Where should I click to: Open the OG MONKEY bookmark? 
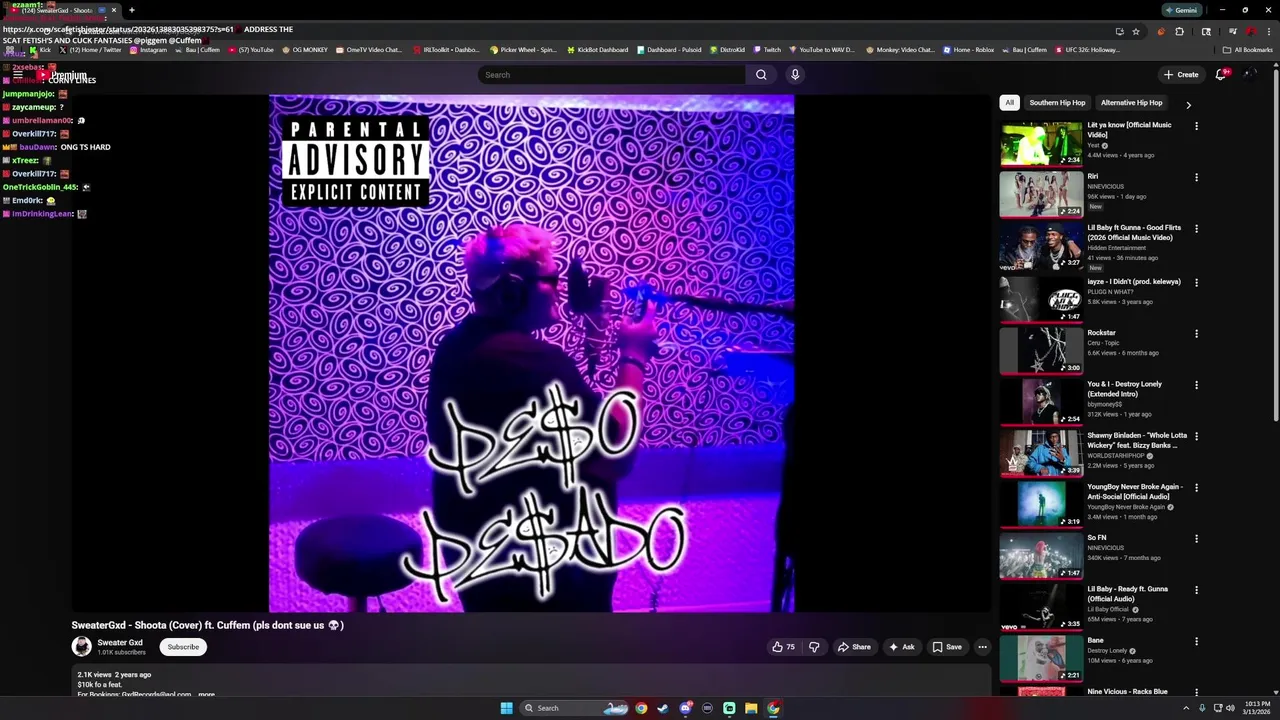tap(305, 50)
